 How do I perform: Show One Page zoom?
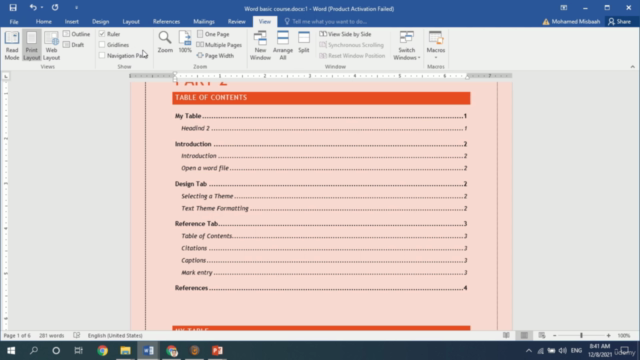213,34
